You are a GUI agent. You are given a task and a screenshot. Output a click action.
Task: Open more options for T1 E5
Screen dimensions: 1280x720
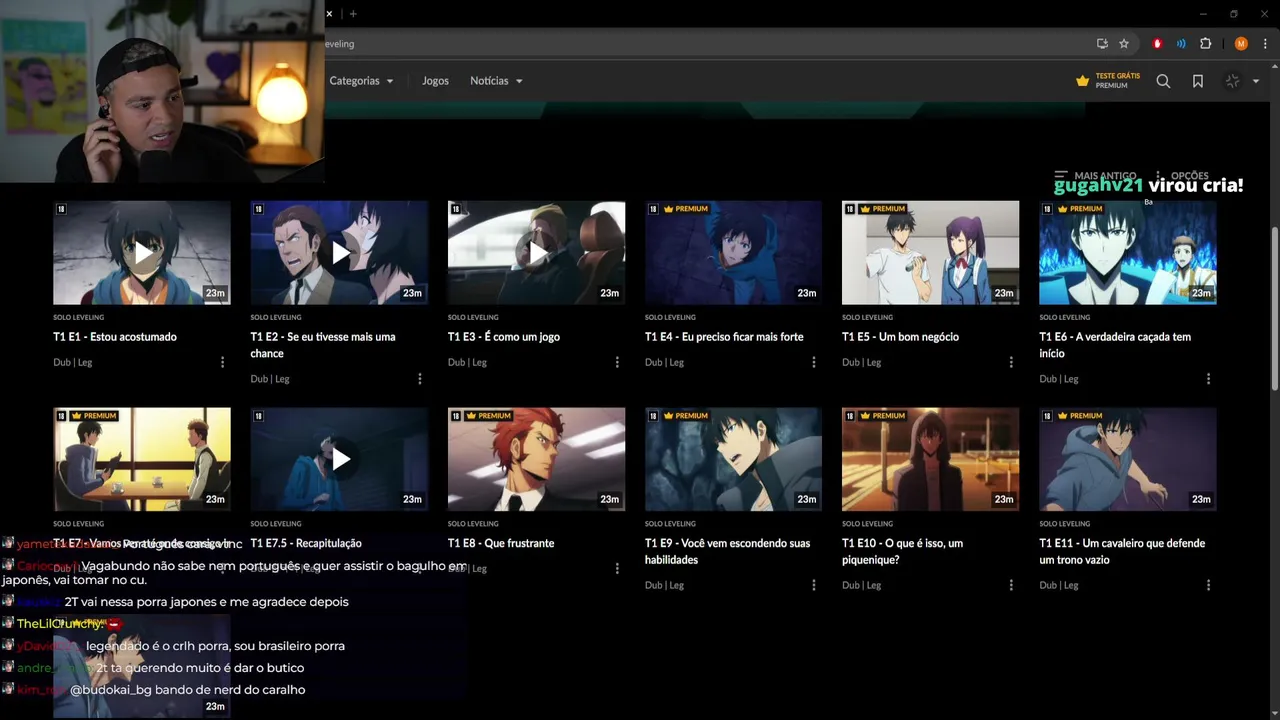click(x=1011, y=362)
